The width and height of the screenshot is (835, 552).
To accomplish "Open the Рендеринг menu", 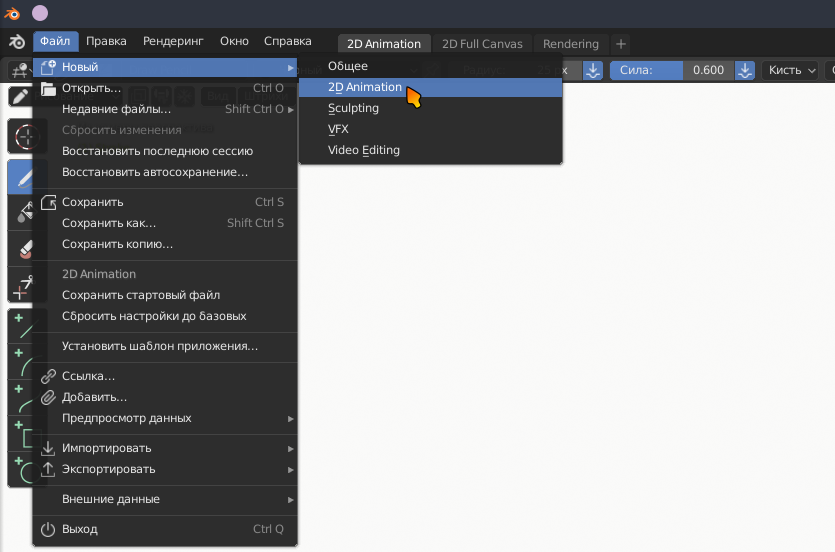I will pos(173,41).
